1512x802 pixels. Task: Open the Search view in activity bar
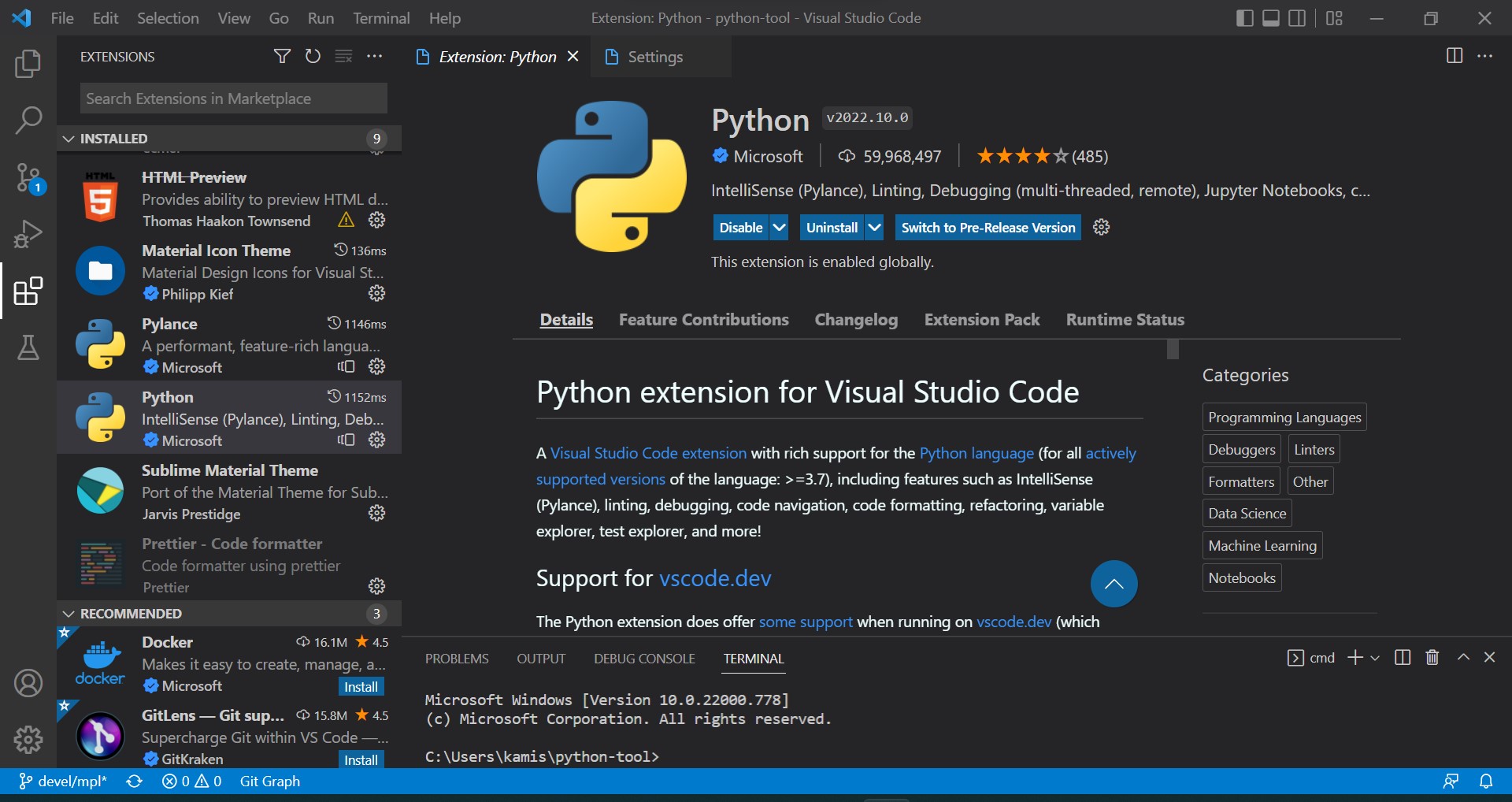coord(29,120)
